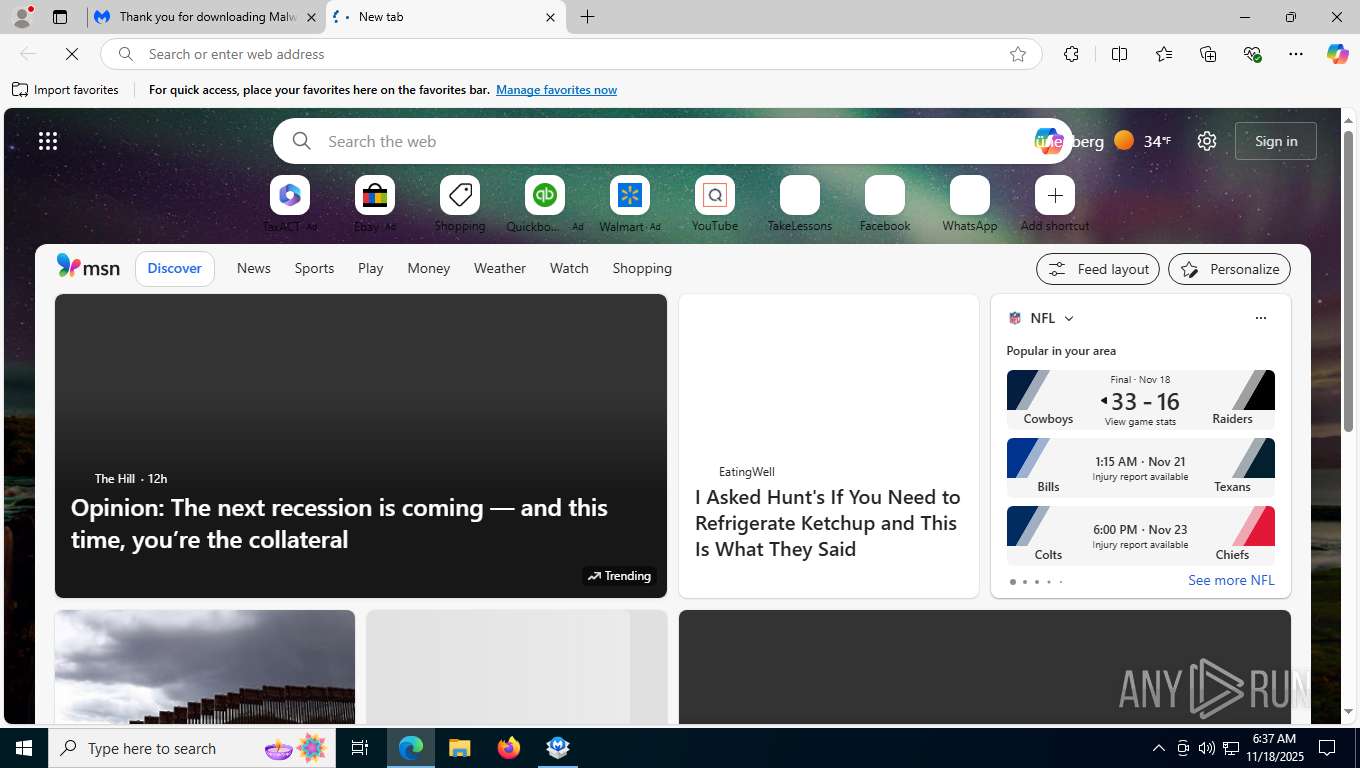Toggle the split screen icon
Viewport: 1360px width, 768px height.
coord(1120,54)
